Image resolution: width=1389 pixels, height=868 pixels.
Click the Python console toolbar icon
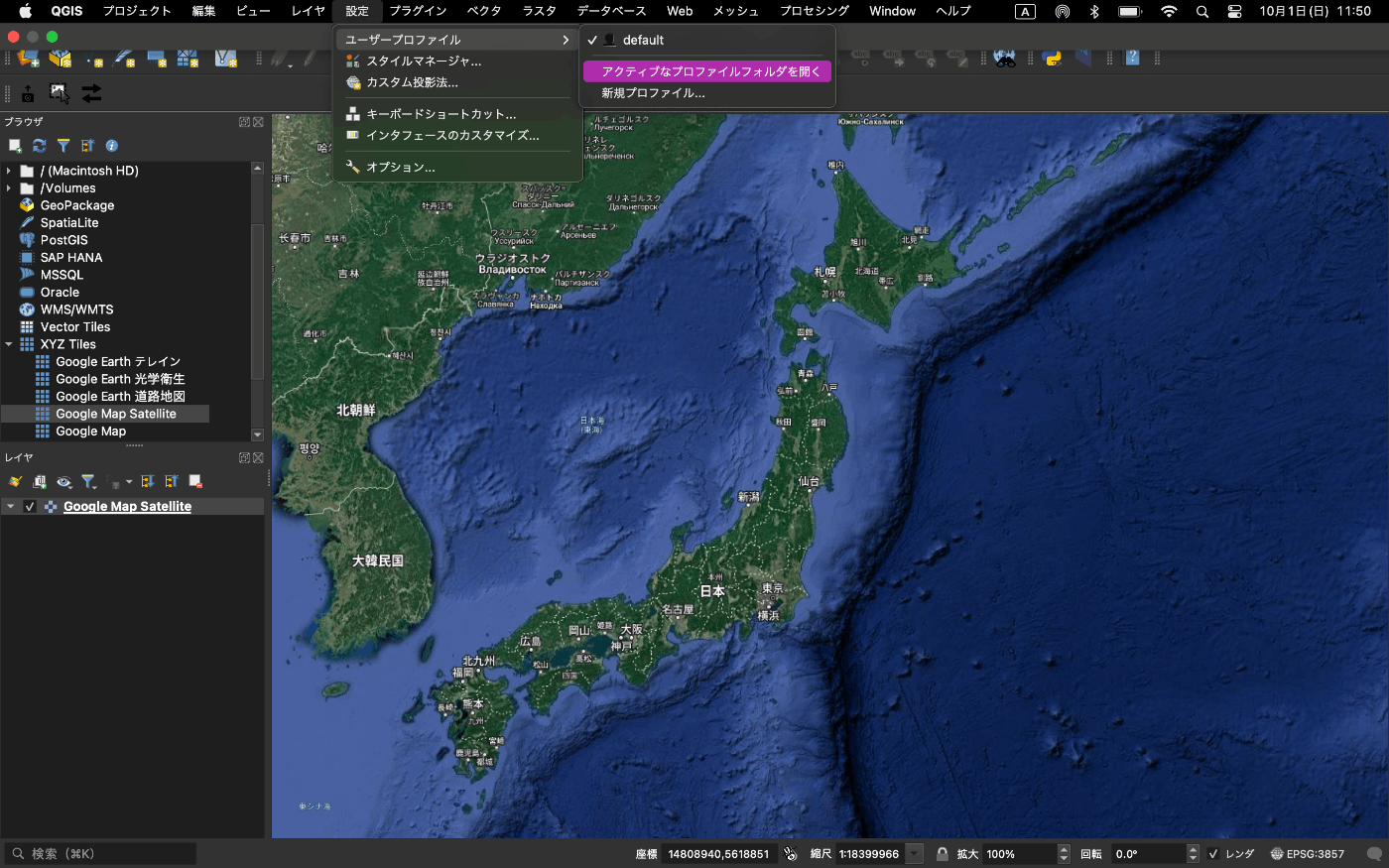point(1052,58)
